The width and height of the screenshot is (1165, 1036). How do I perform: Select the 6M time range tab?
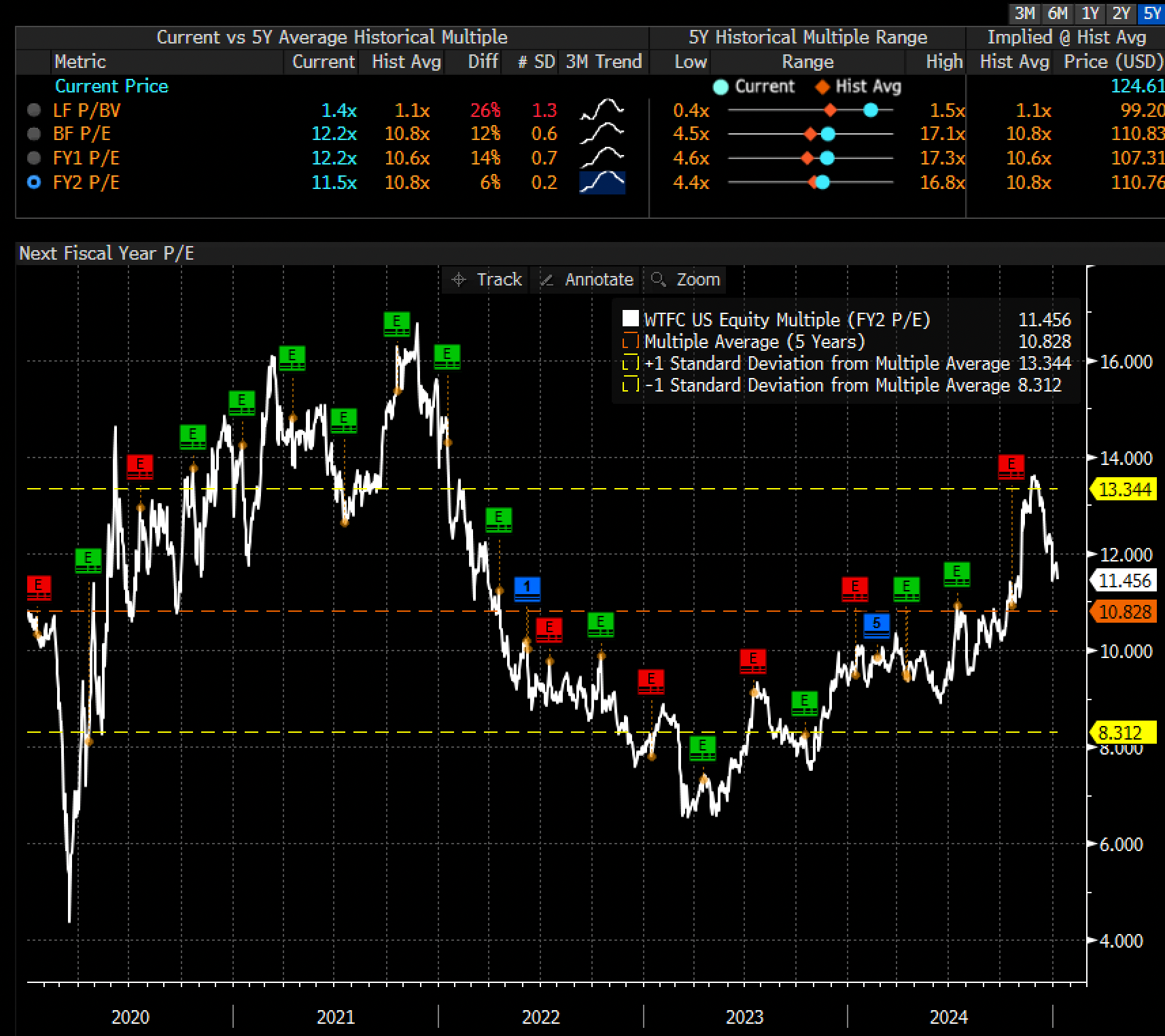pyautogui.click(x=1058, y=13)
